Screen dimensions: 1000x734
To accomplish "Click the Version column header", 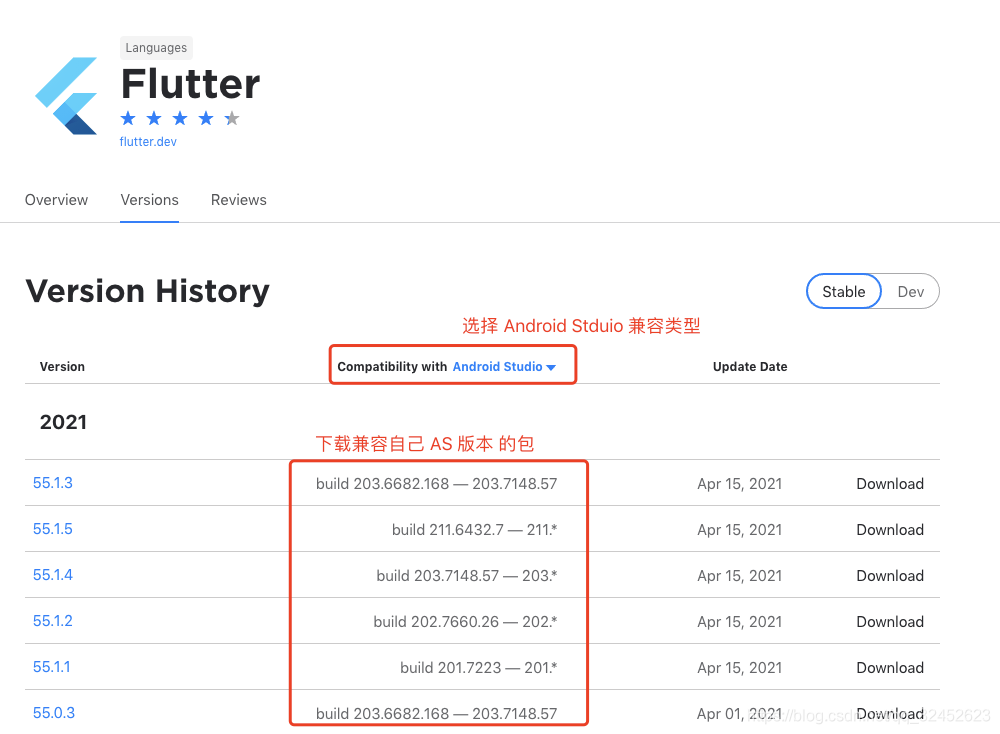I will coord(62,367).
